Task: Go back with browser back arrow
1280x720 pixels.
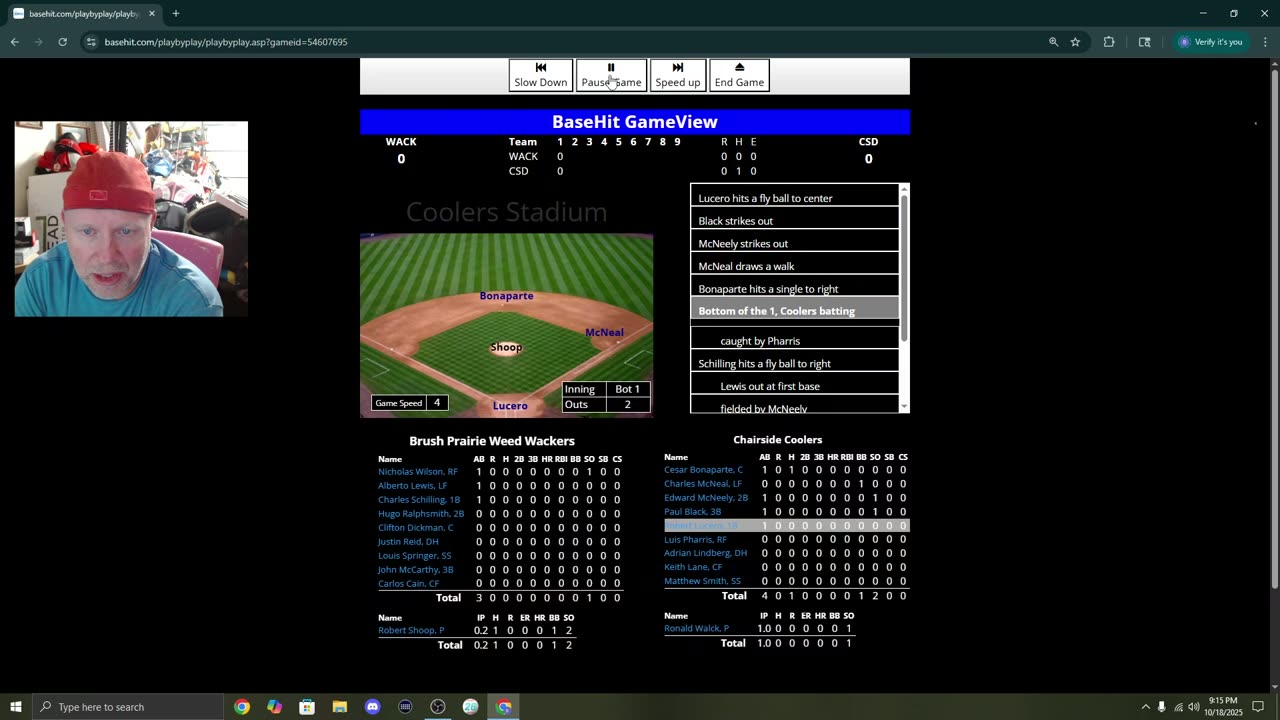Action: coord(14,42)
